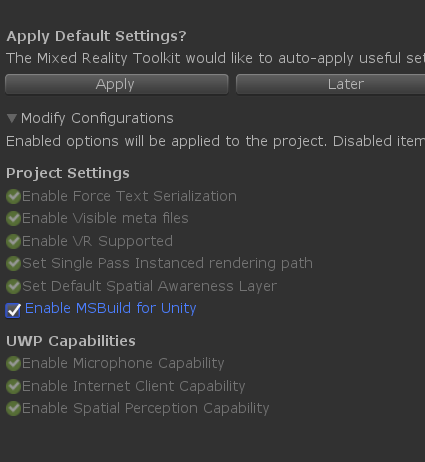The height and width of the screenshot is (462, 425).
Task: Click the Modify Configurations foldout label
Action: 97,118
